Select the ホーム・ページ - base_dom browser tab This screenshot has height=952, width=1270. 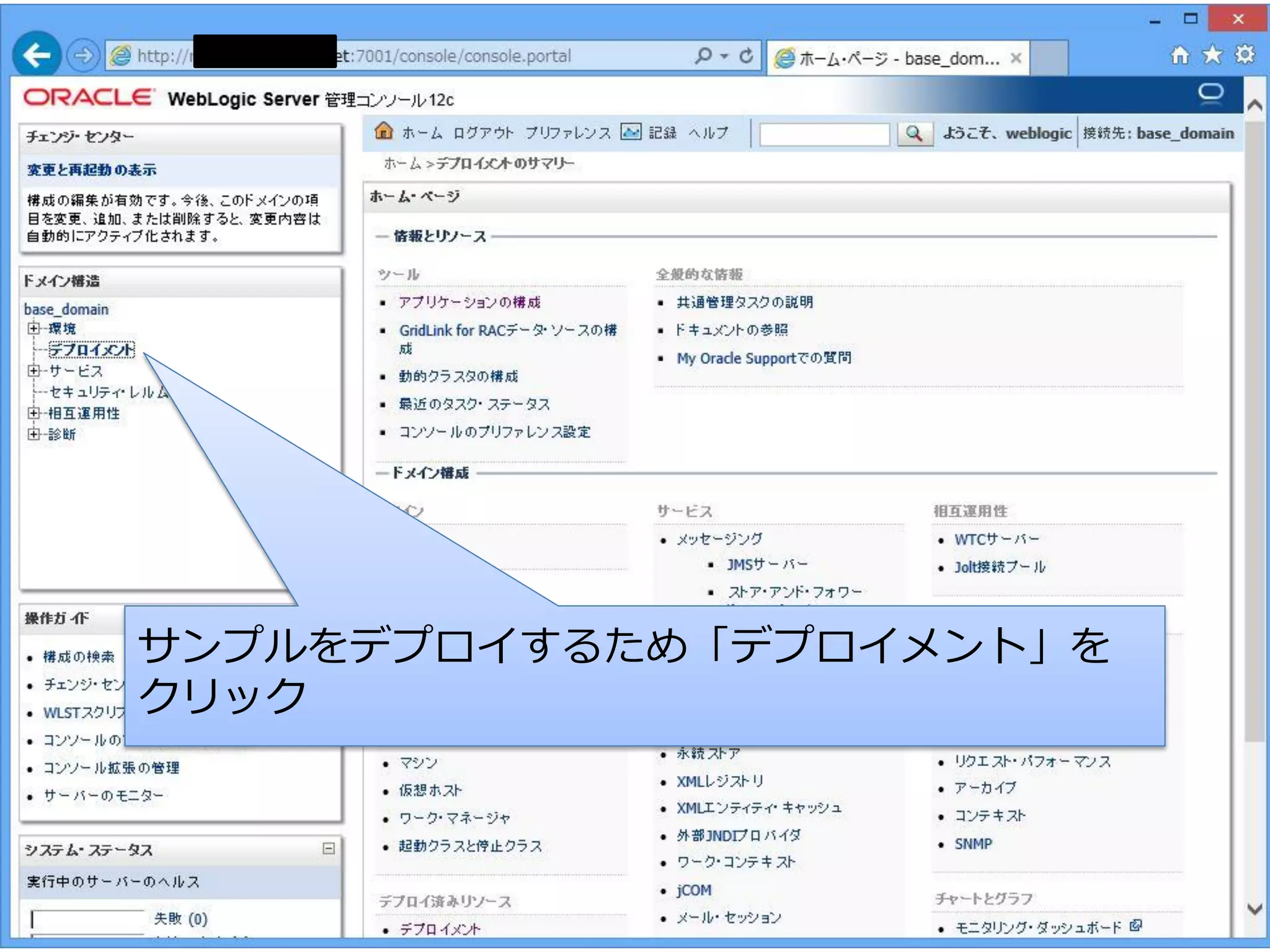coord(898,58)
